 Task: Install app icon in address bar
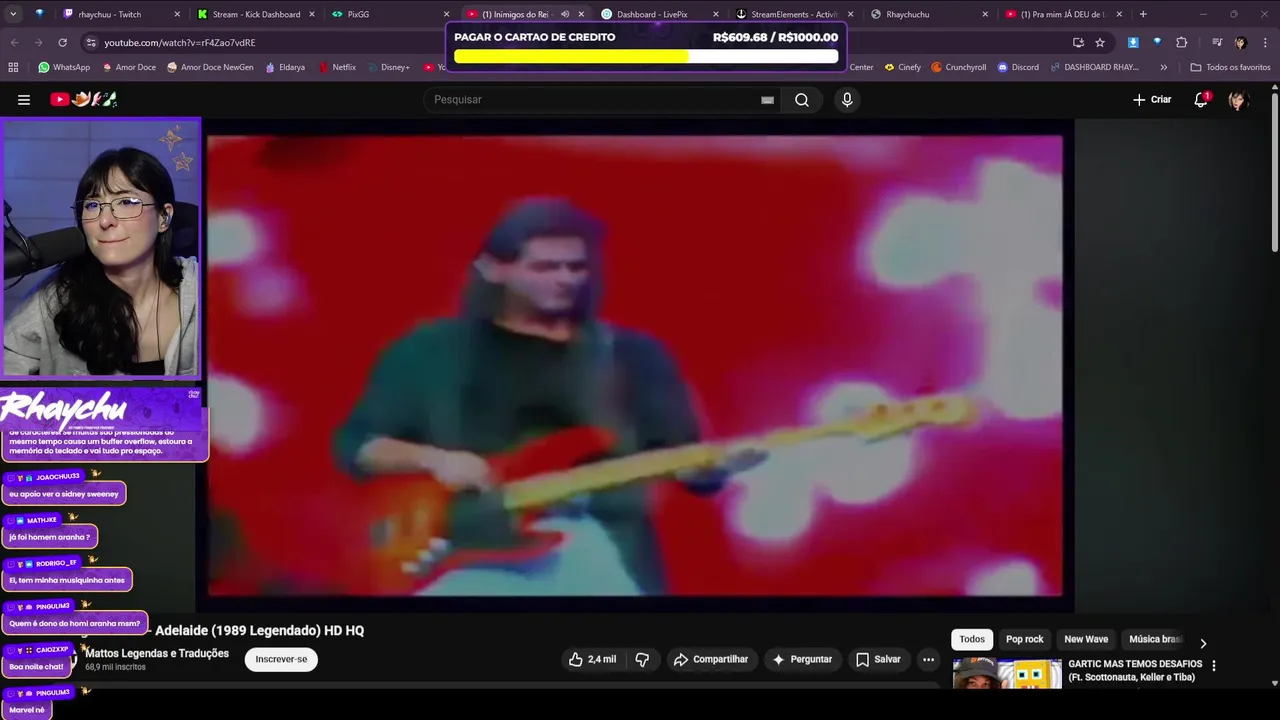[x=1078, y=42]
